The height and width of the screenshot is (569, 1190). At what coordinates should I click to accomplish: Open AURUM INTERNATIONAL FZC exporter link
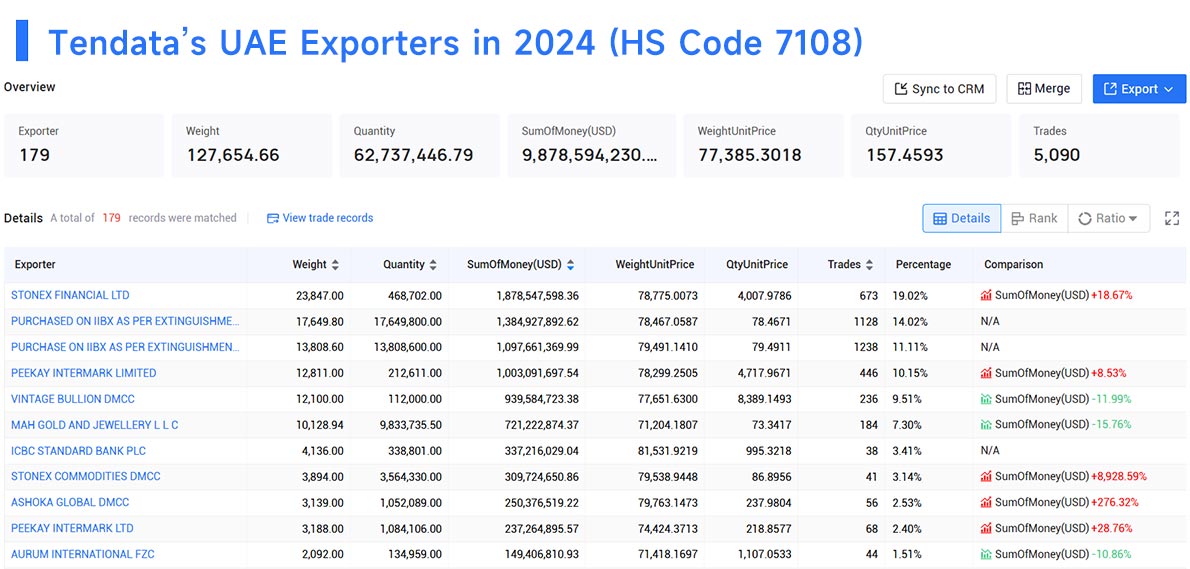(83, 554)
